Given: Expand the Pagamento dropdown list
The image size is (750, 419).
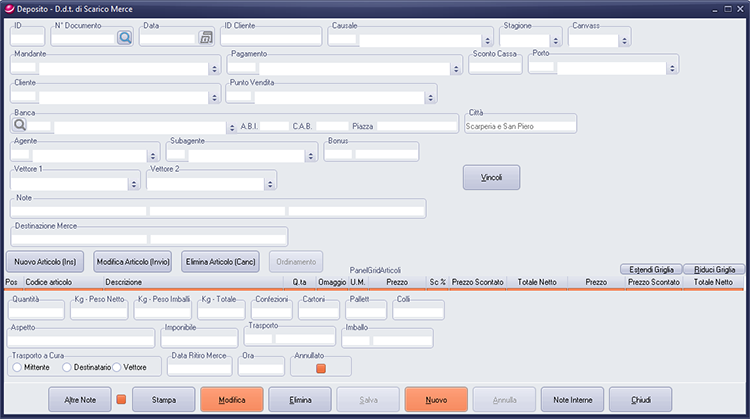Looking at the screenshot, I should tap(455, 68).
